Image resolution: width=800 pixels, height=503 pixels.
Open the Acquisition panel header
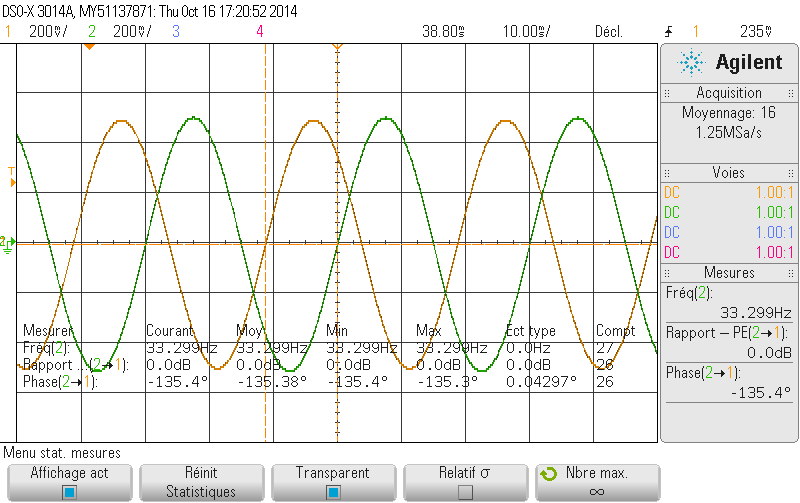pyautogui.click(x=729, y=93)
